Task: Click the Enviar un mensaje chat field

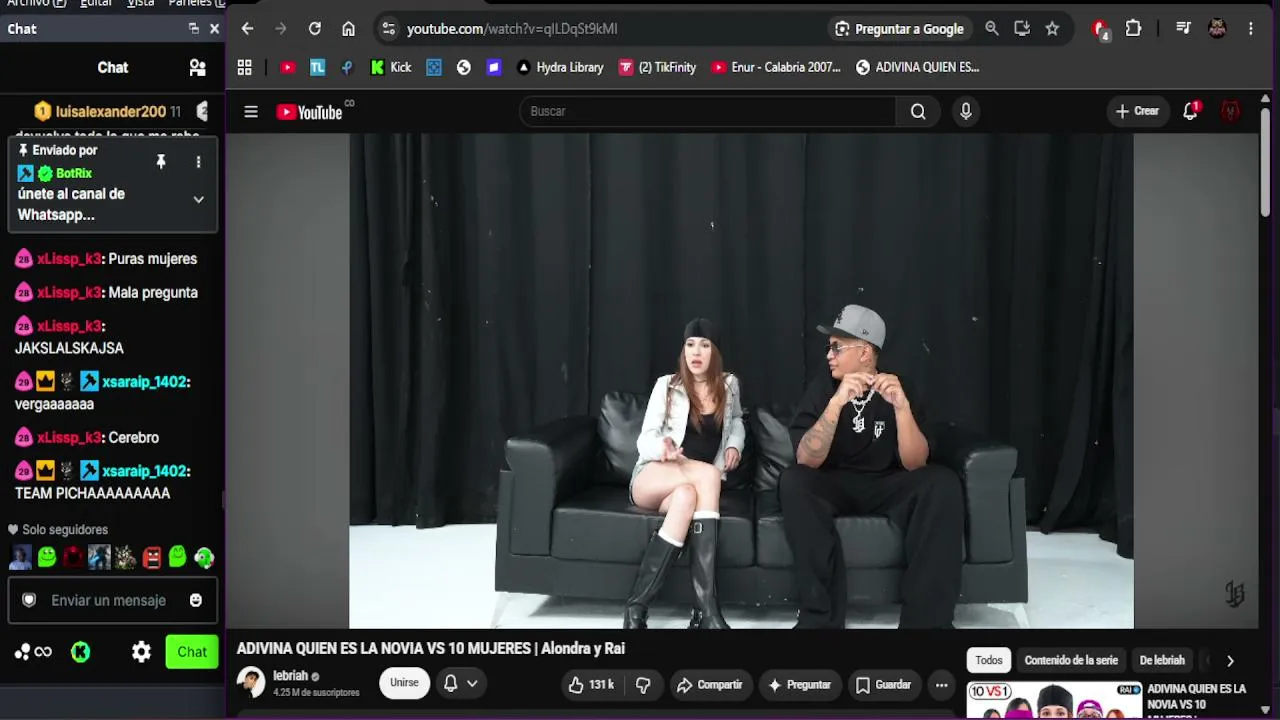Action: click(109, 600)
